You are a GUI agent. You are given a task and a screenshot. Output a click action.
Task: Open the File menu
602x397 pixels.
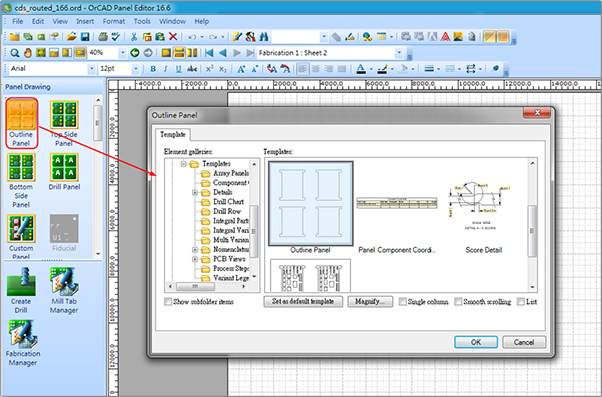click(x=17, y=21)
